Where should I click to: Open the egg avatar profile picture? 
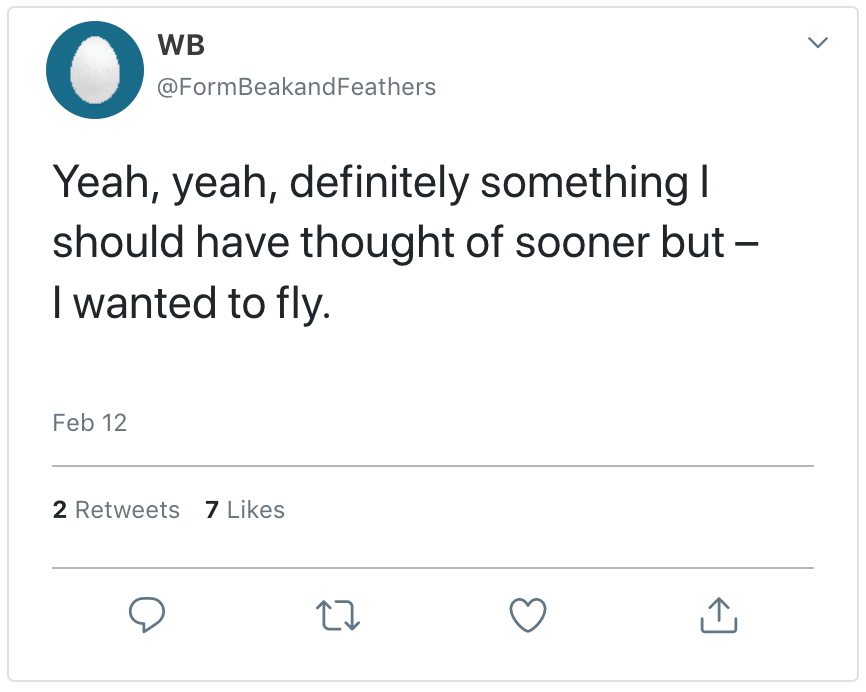(x=97, y=70)
